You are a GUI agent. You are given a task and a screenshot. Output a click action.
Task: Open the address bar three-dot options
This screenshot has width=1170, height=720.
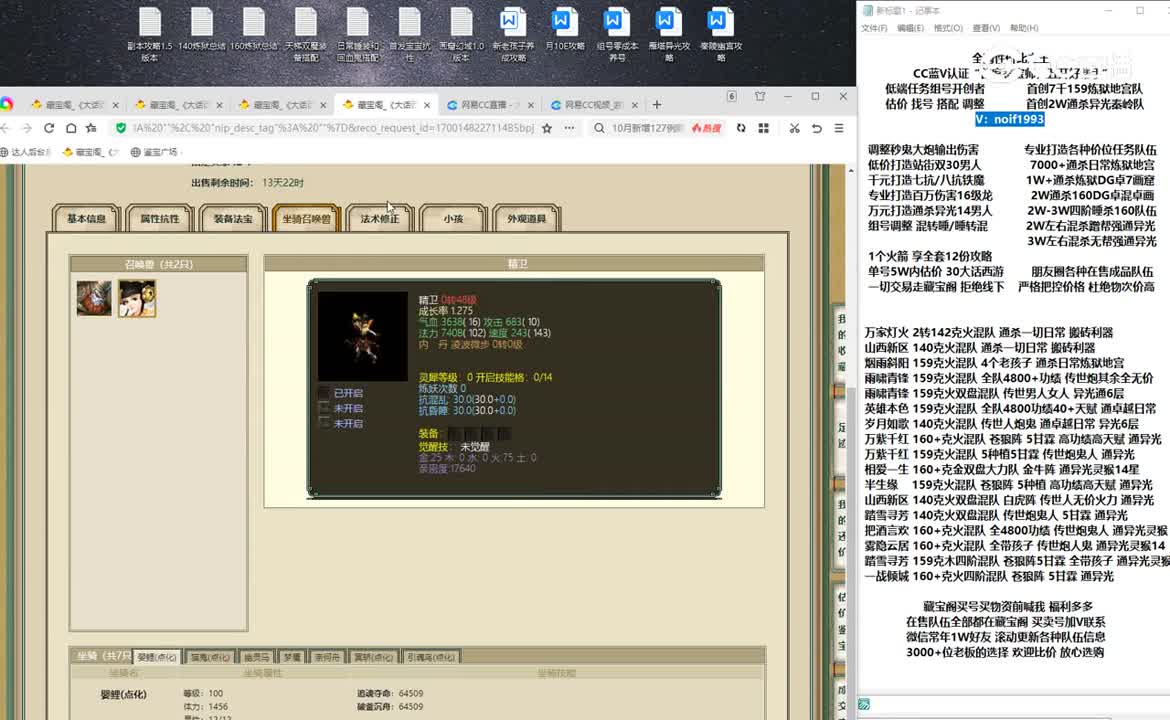569,128
